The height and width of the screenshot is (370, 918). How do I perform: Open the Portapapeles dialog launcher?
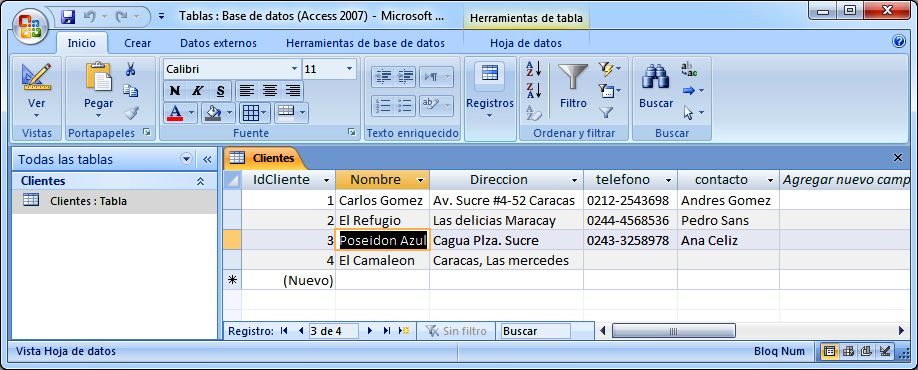pos(147,133)
